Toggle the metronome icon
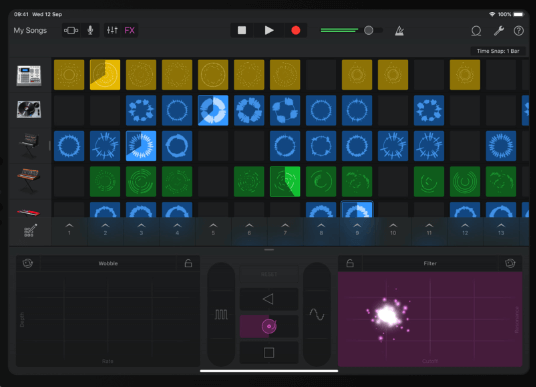This screenshot has width=536, height=387. (x=399, y=31)
